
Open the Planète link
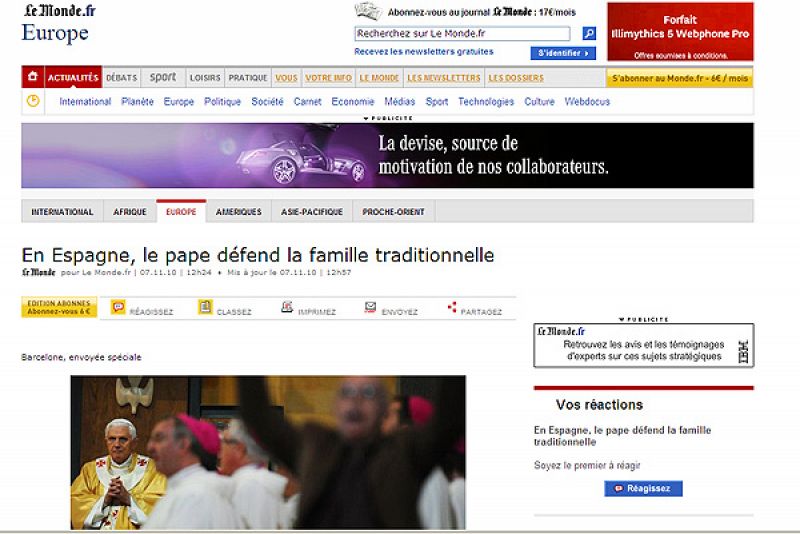coord(137,101)
